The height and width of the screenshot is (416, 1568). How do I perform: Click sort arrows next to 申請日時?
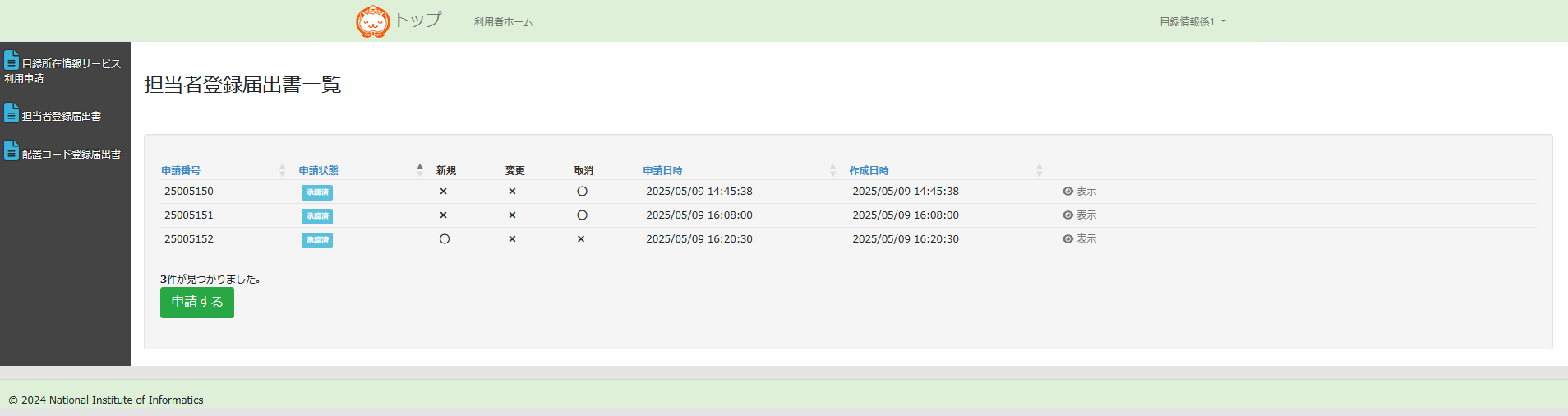(832, 170)
